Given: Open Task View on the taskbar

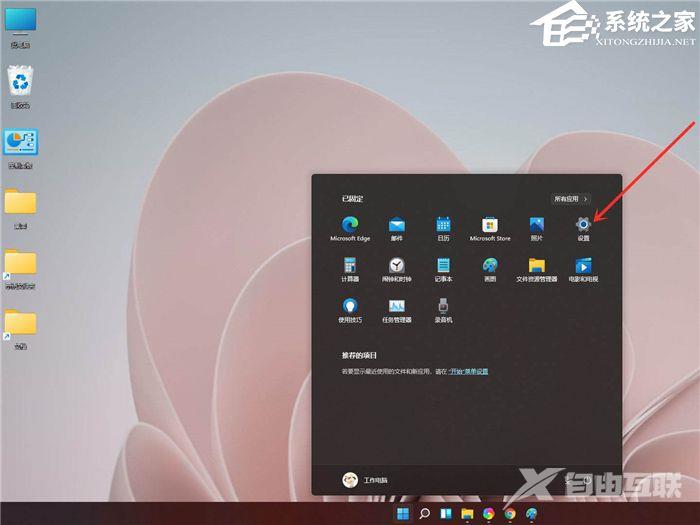Looking at the screenshot, I should click(x=446, y=513).
